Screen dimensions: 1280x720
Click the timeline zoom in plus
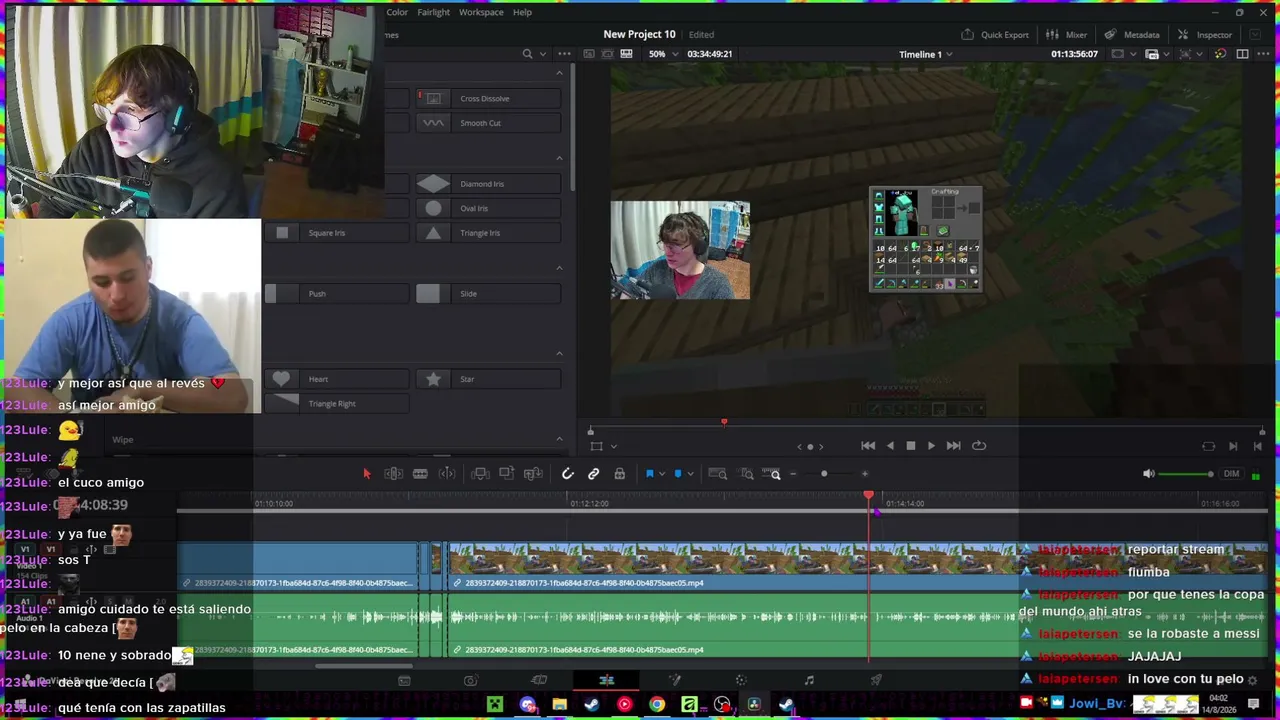[865, 474]
